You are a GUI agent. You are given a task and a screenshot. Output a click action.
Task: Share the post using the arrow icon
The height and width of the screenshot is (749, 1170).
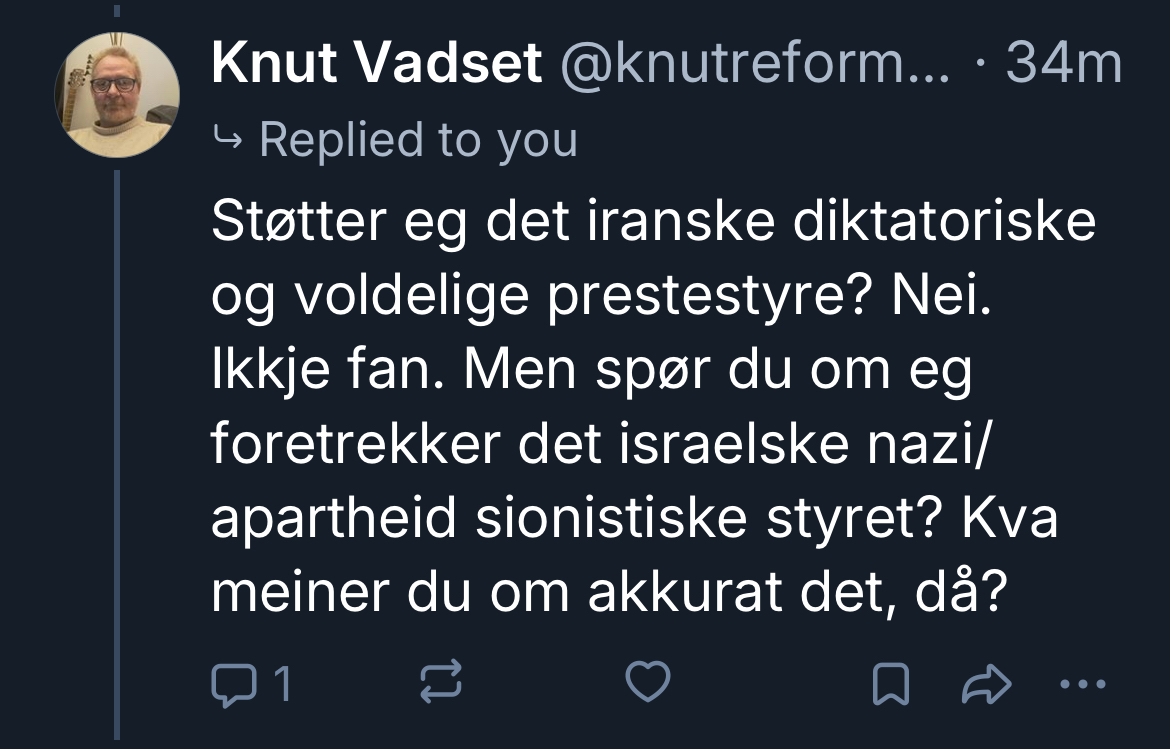pyautogui.click(x=985, y=685)
